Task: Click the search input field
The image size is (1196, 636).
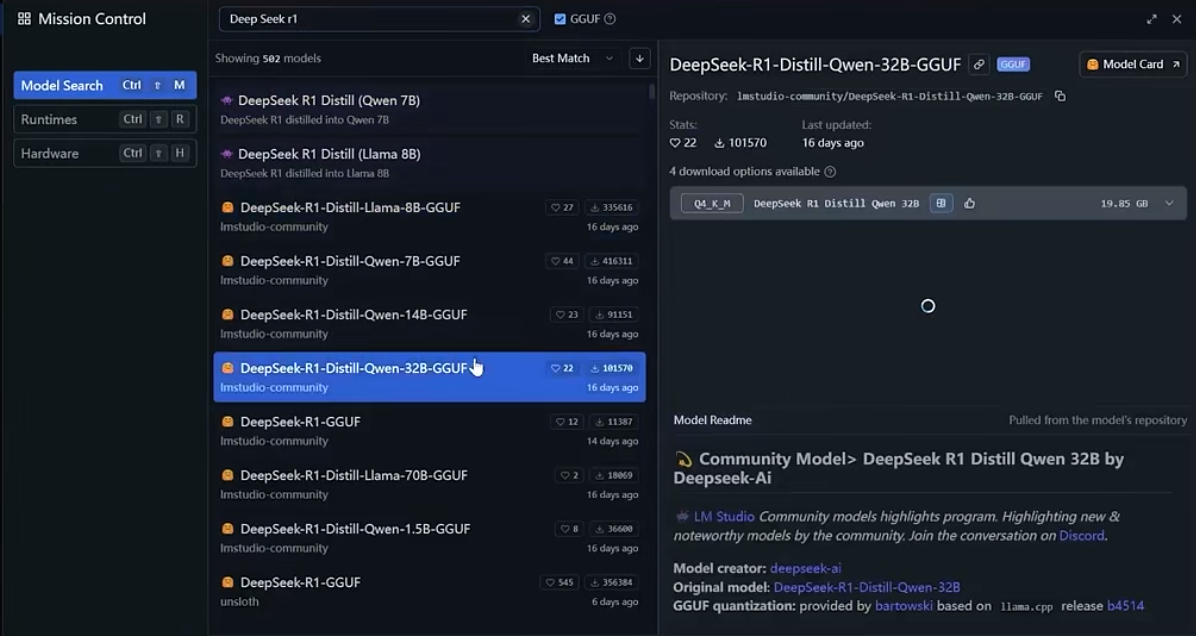Action: coord(370,19)
